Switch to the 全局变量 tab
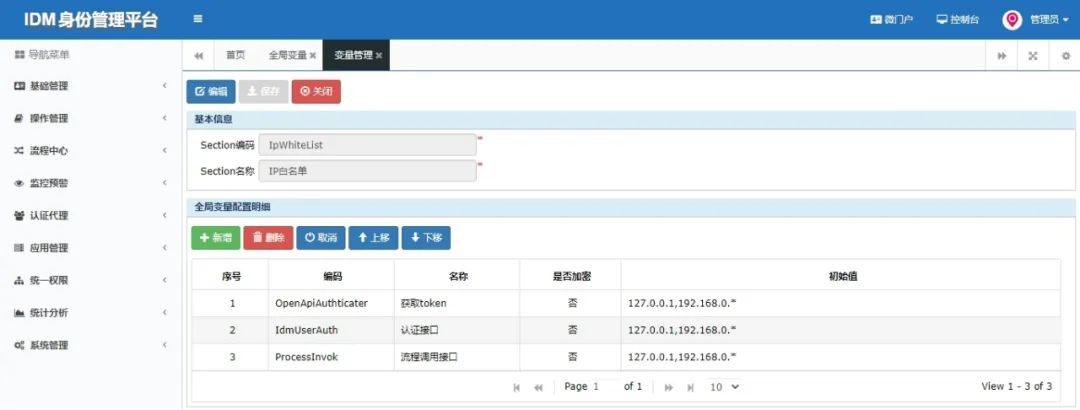This screenshot has height=410, width=1080. pos(287,55)
